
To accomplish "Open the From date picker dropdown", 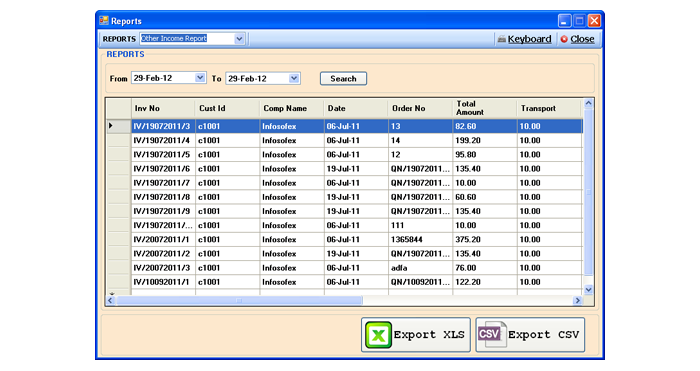I will click(200, 78).
